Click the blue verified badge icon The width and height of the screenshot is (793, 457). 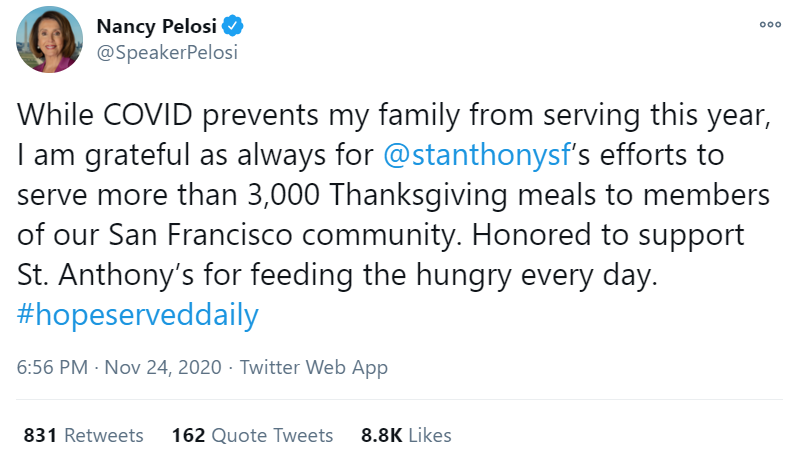[x=232, y=25]
